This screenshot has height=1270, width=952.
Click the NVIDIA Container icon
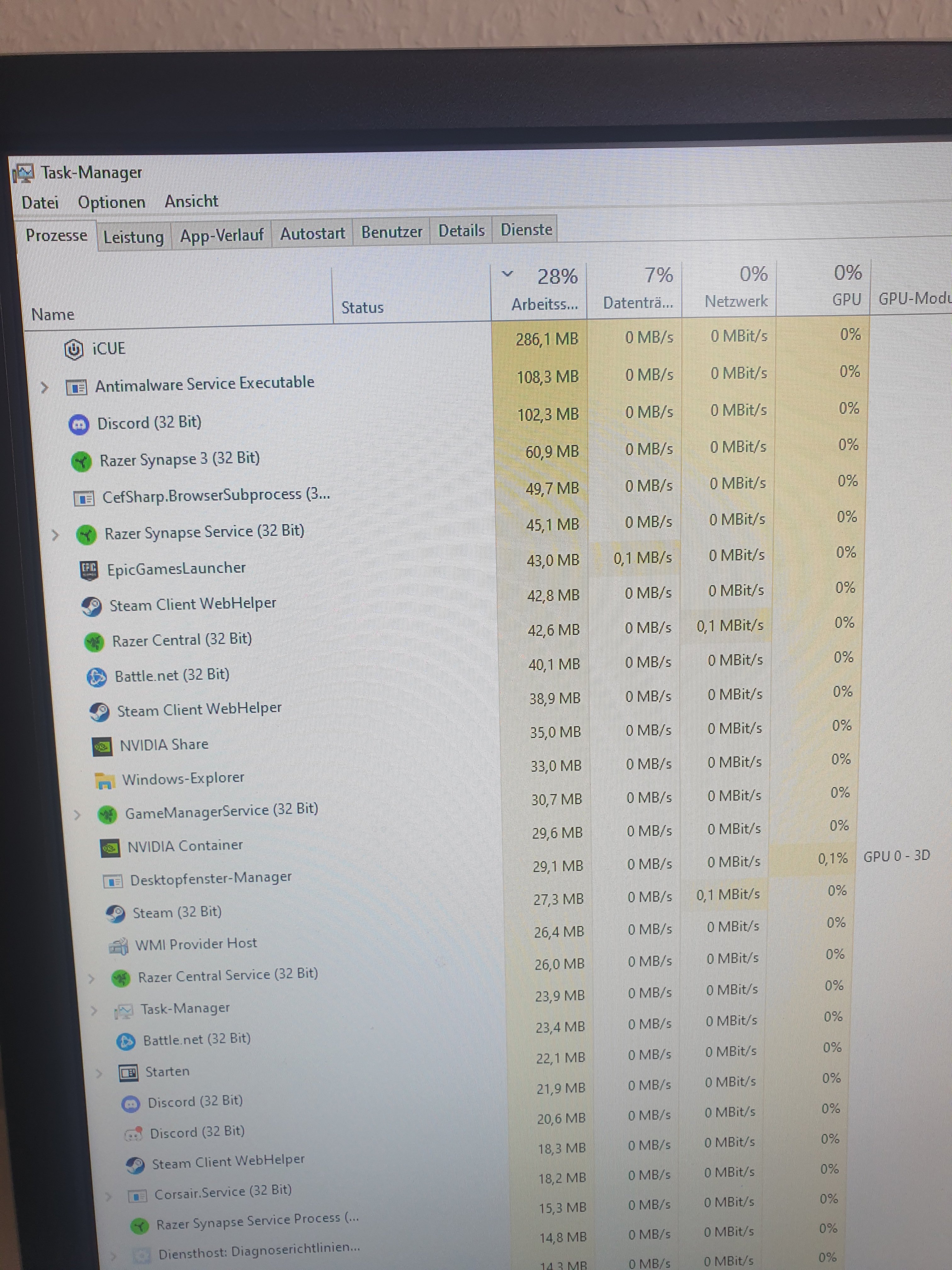[x=110, y=847]
